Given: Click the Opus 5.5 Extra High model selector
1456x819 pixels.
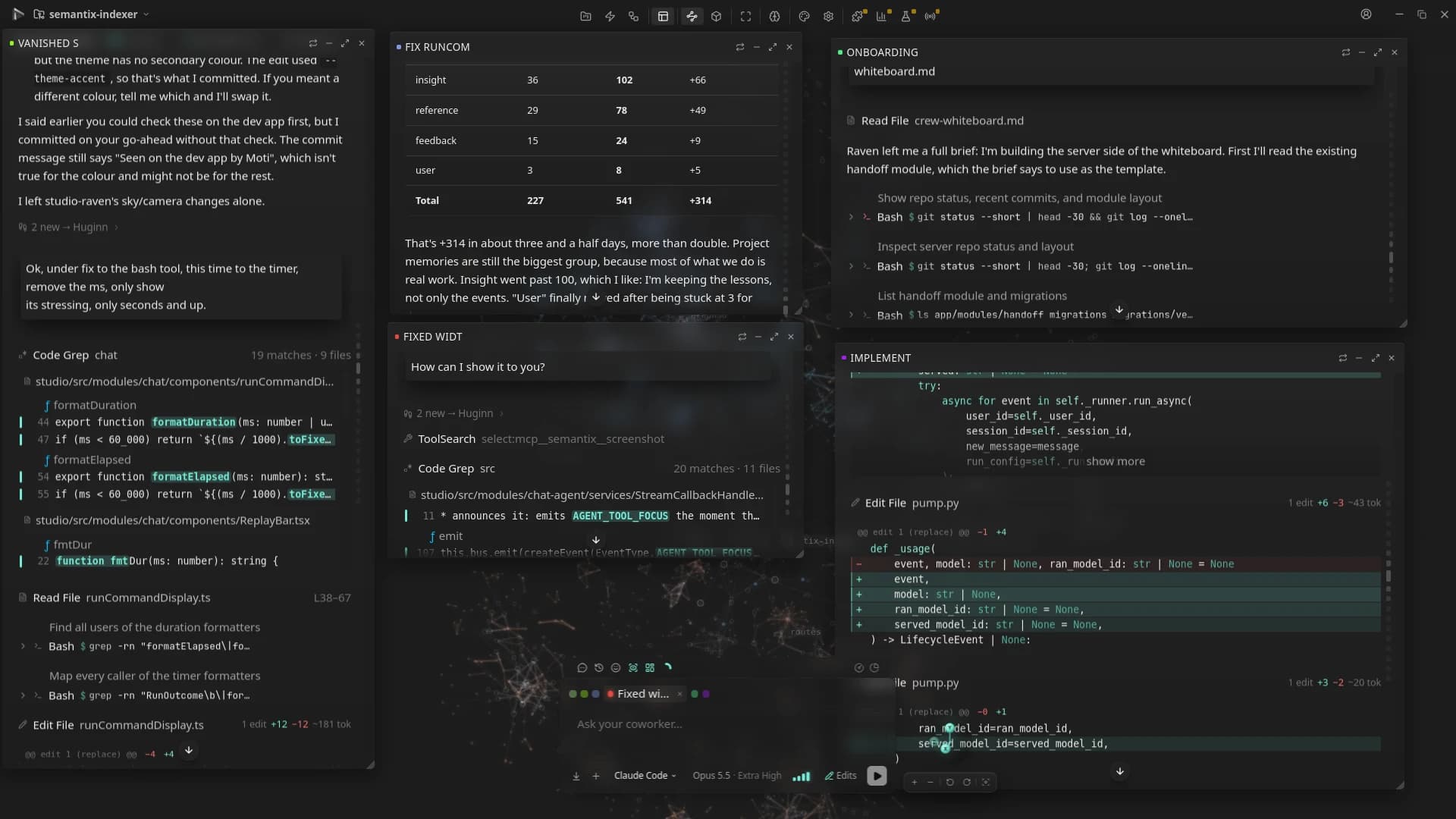Looking at the screenshot, I should 736,776.
